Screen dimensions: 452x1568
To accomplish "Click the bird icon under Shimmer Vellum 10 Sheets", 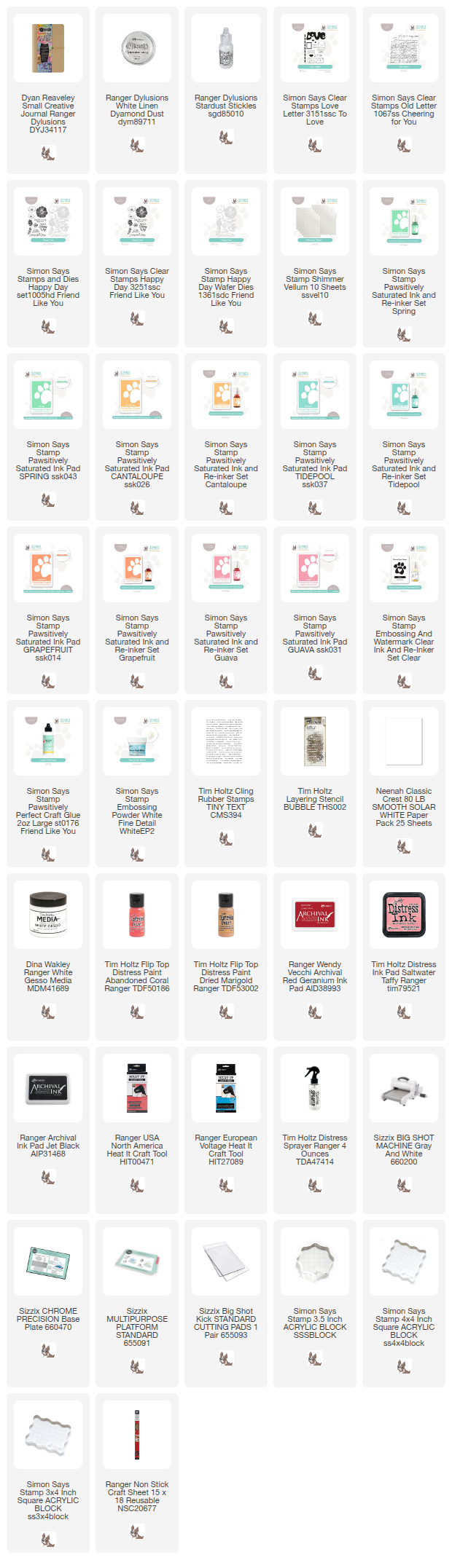I will click(315, 318).
